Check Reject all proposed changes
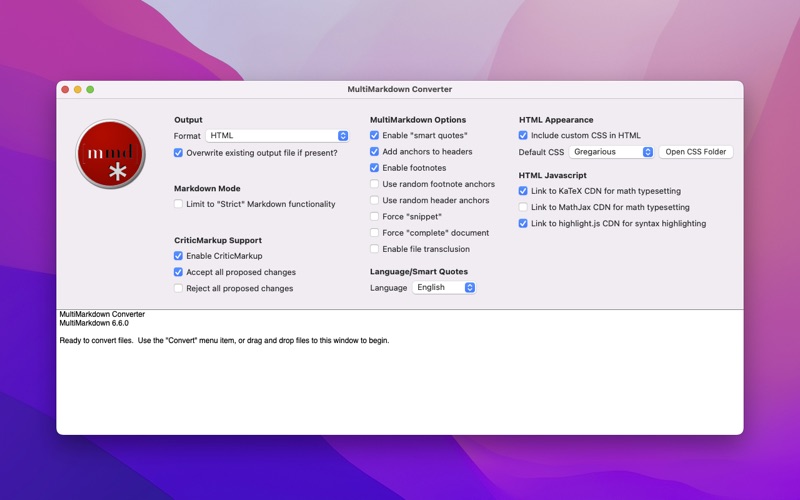 tap(178, 289)
